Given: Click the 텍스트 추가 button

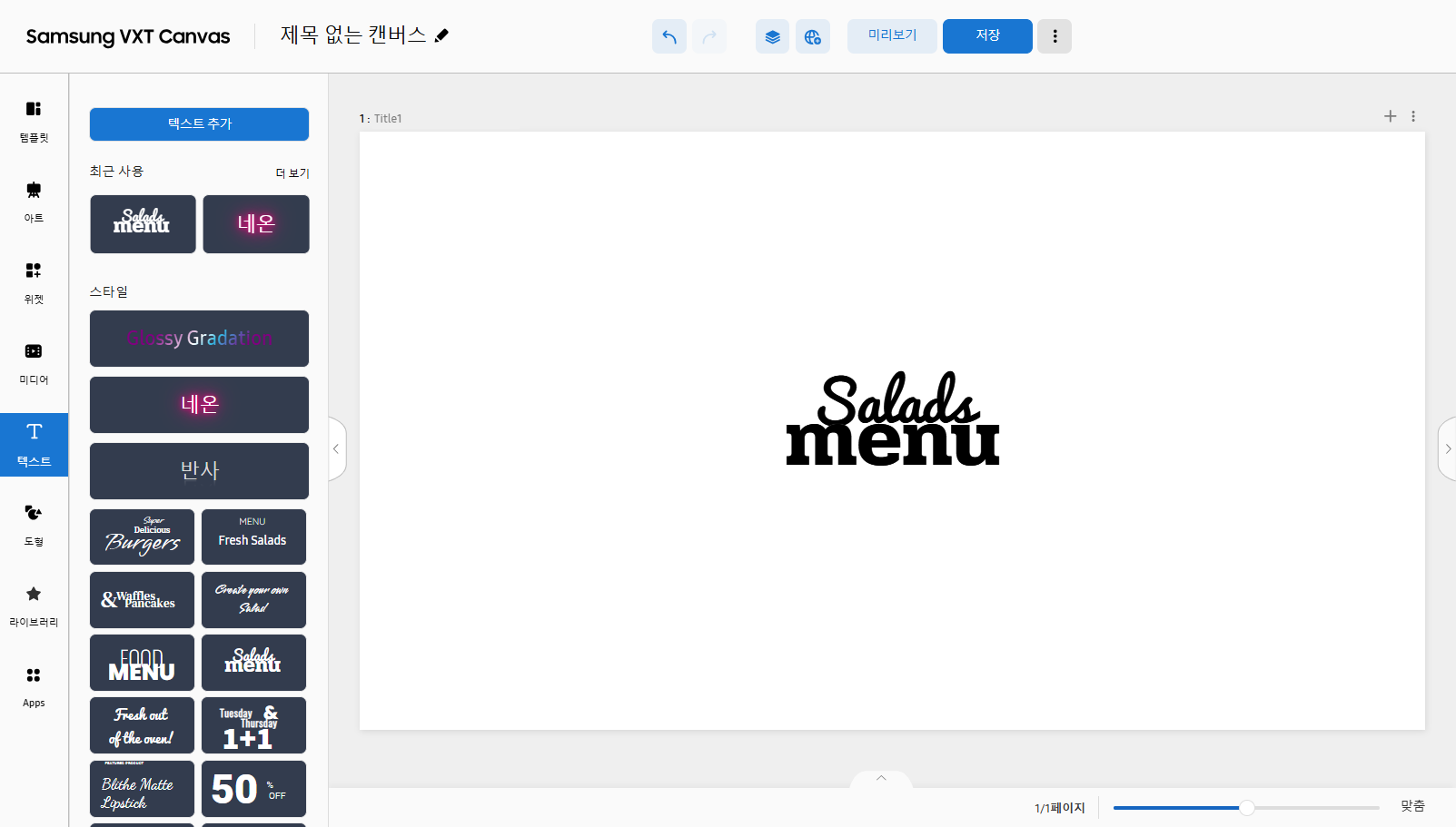Looking at the screenshot, I should pyautogui.click(x=199, y=124).
